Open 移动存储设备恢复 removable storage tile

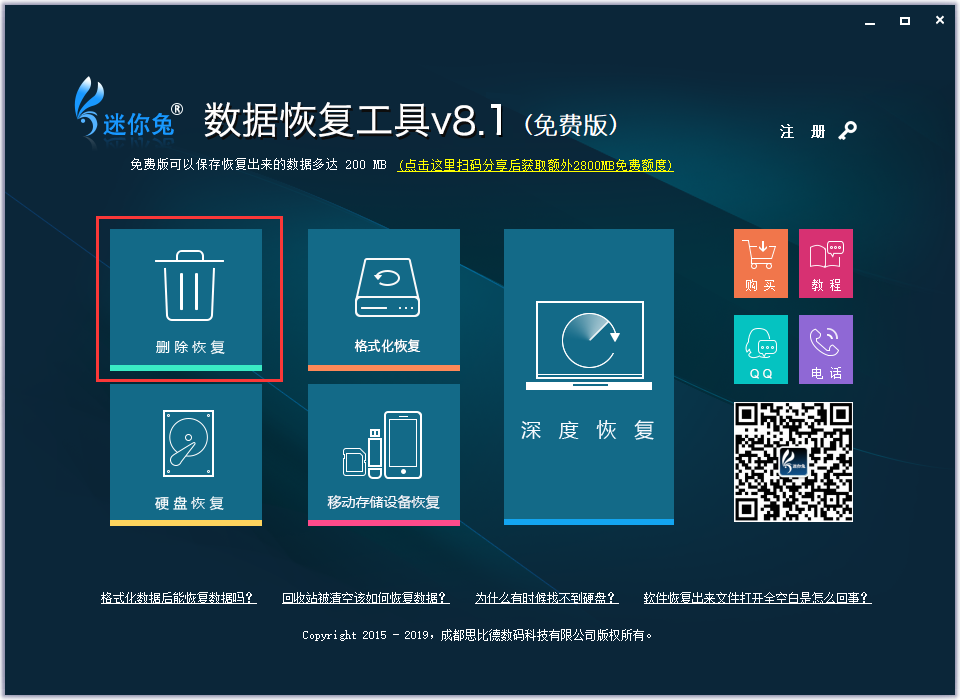(384, 454)
